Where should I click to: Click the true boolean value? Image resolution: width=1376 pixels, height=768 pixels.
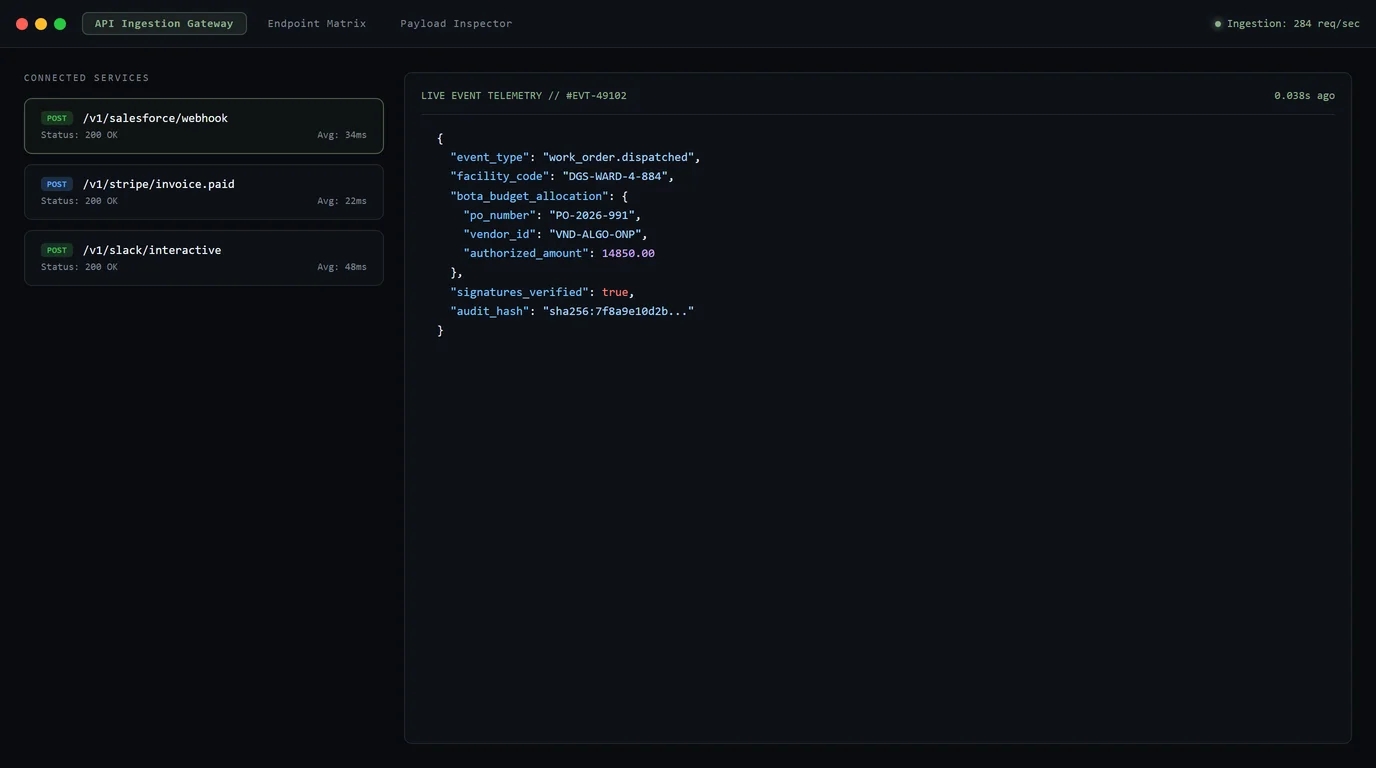[615, 292]
